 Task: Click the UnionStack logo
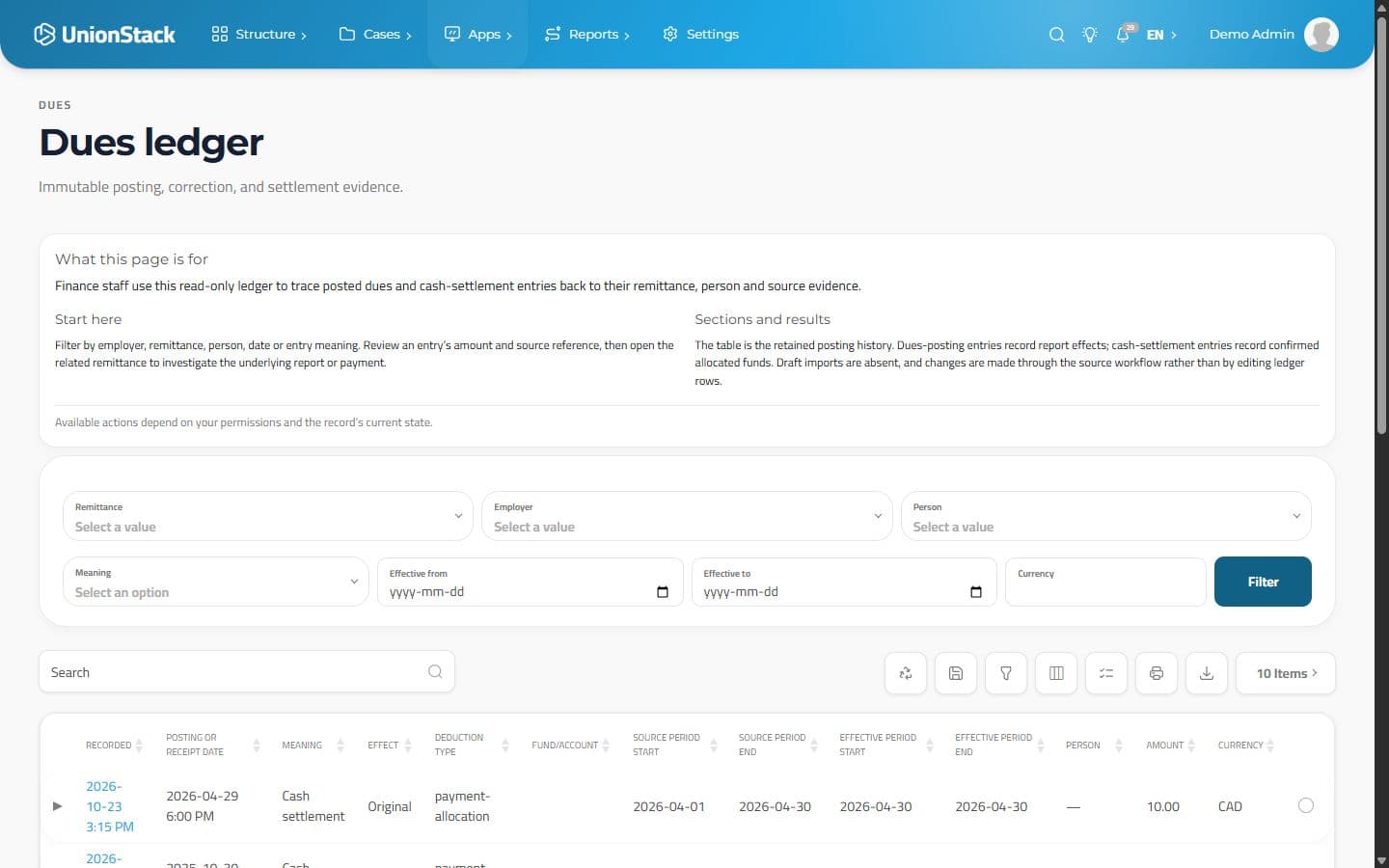(x=104, y=35)
